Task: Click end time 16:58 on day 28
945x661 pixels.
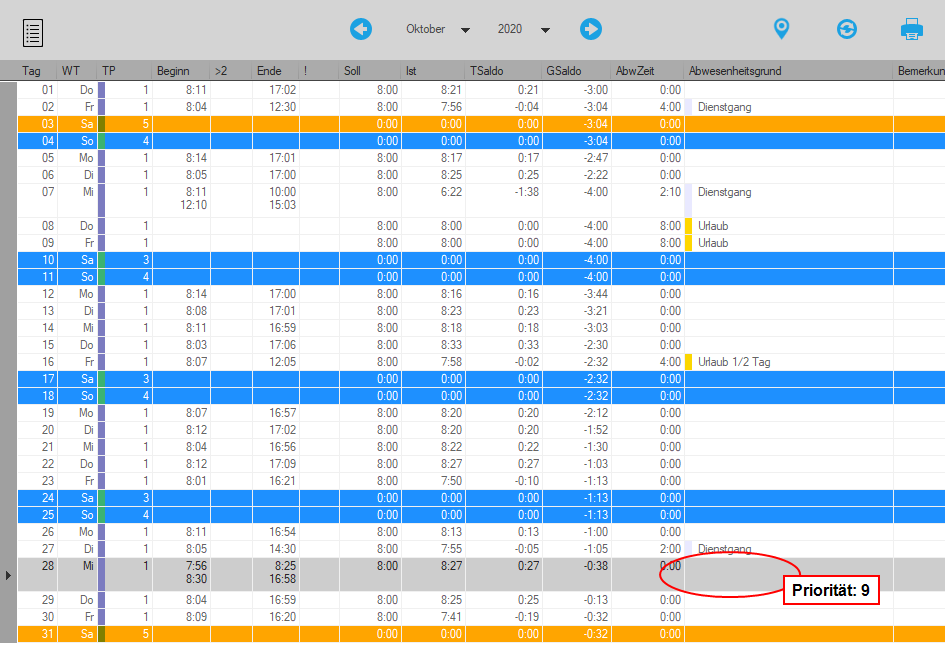Action: coord(283,579)
